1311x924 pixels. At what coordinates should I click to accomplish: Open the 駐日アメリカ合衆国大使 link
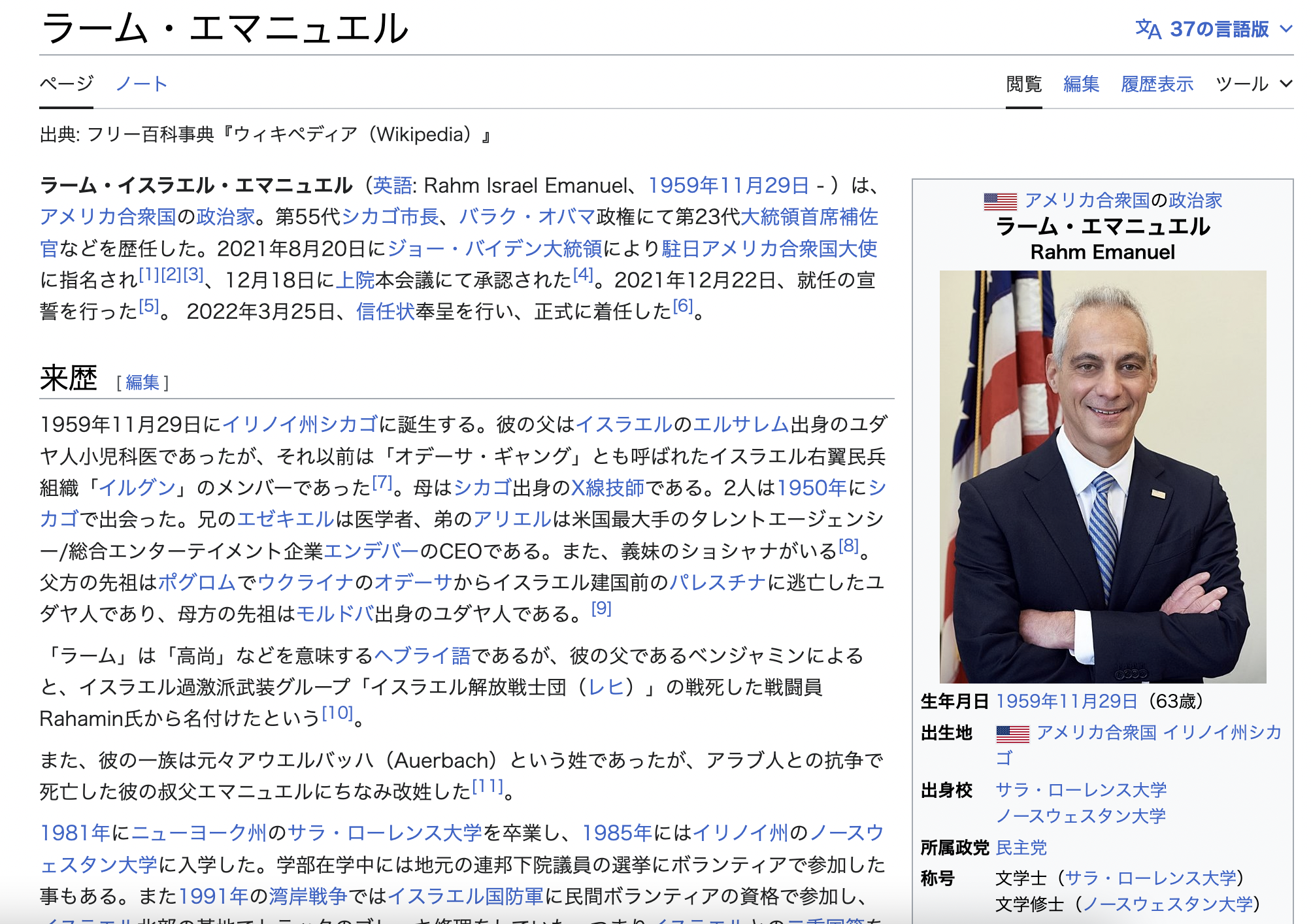tap(769, 248)
